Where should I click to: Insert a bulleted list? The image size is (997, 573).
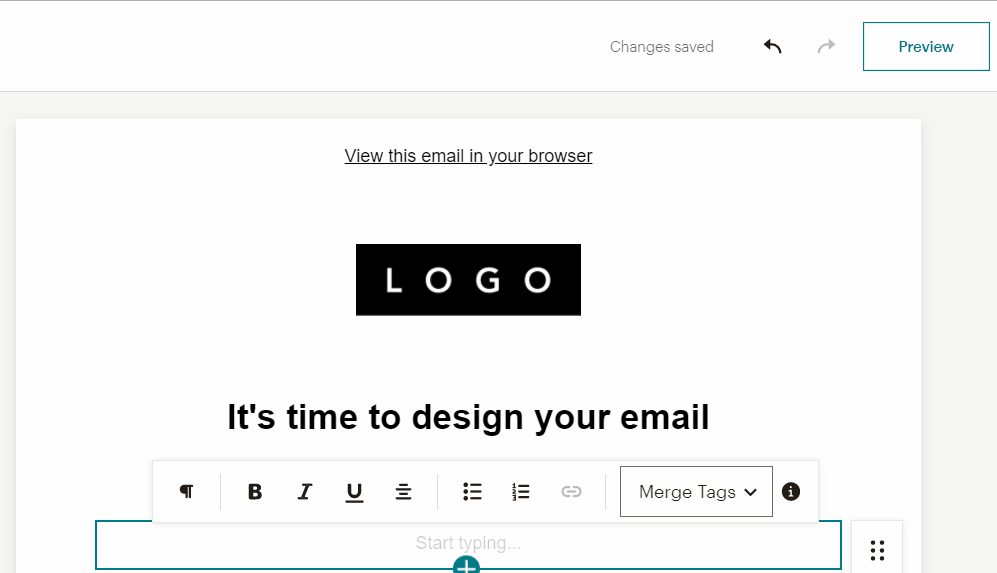tap(472, 492)
